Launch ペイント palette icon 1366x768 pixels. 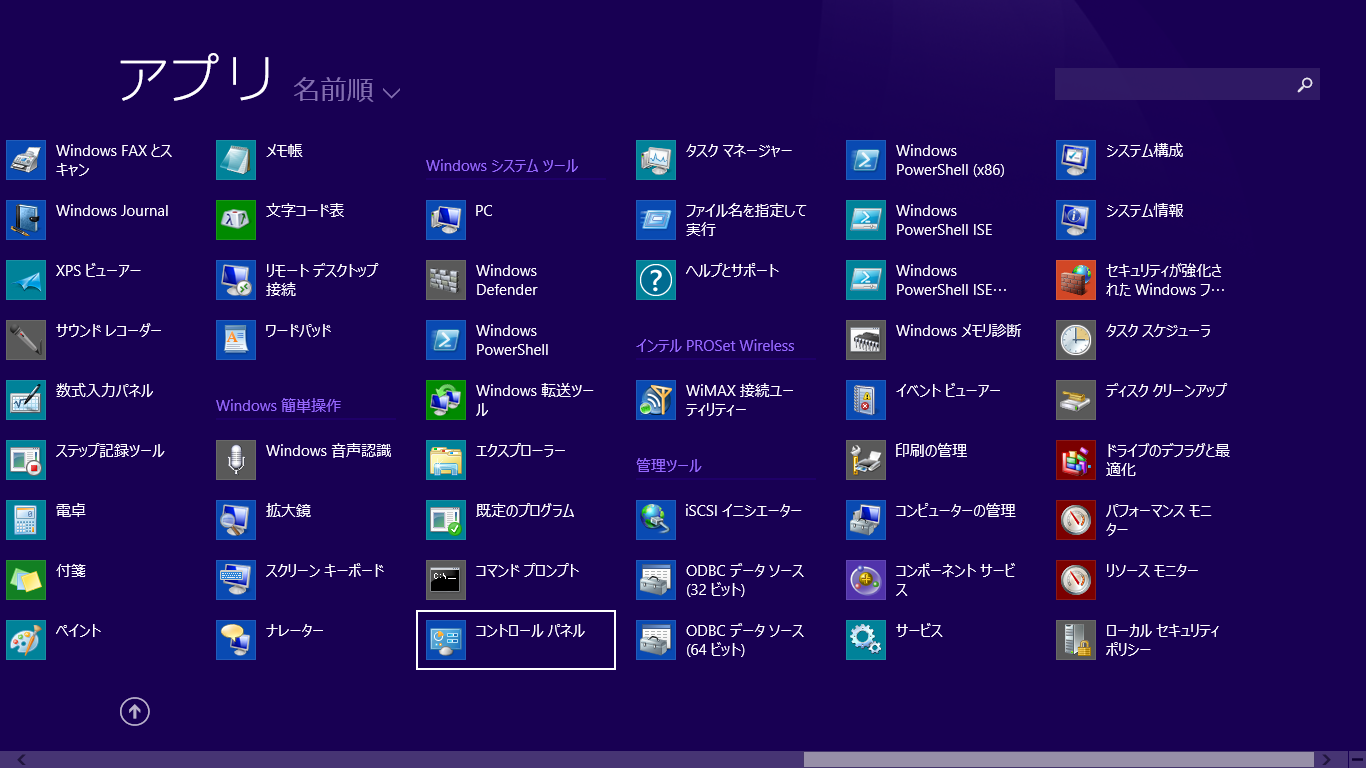26,640
